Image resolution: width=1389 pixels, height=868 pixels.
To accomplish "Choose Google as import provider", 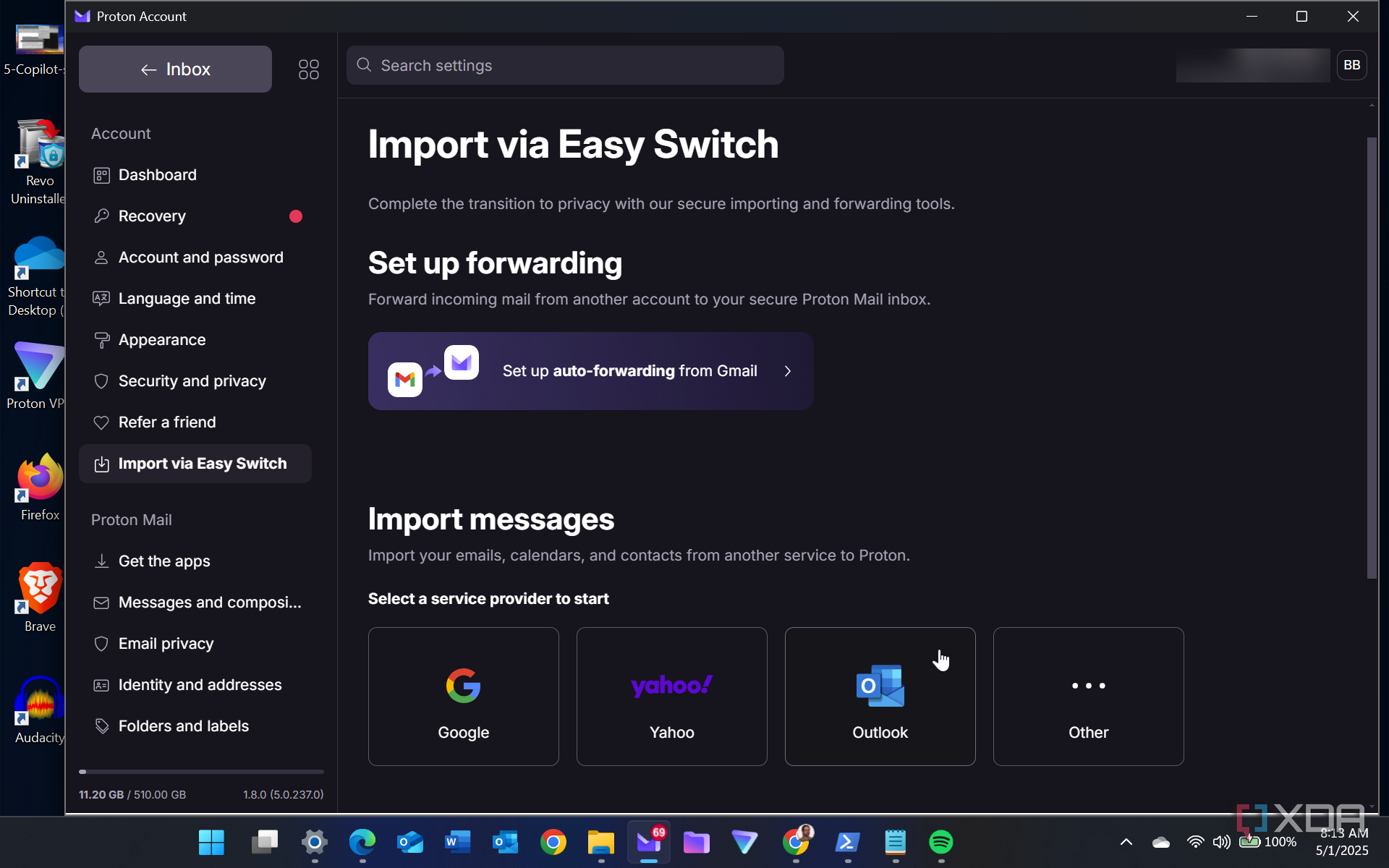I will click(x=463, y=697).
